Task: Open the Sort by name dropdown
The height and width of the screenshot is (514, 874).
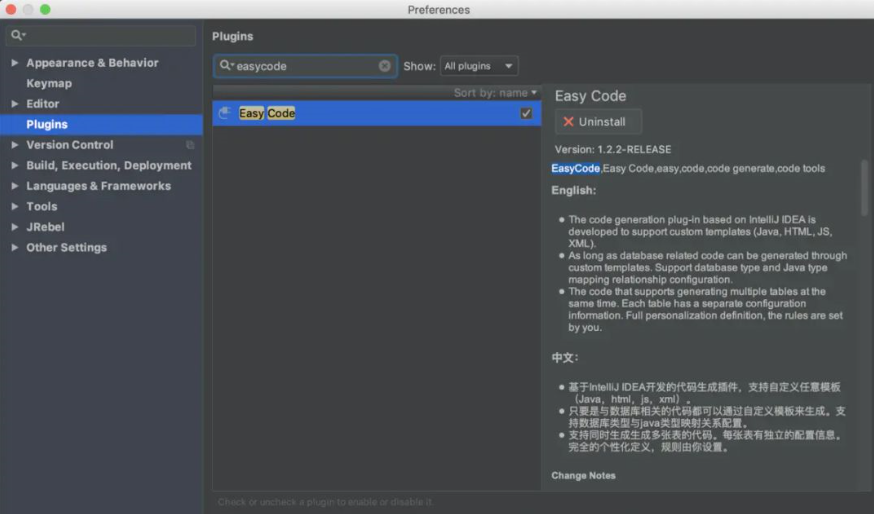Action: click(495, 93)
